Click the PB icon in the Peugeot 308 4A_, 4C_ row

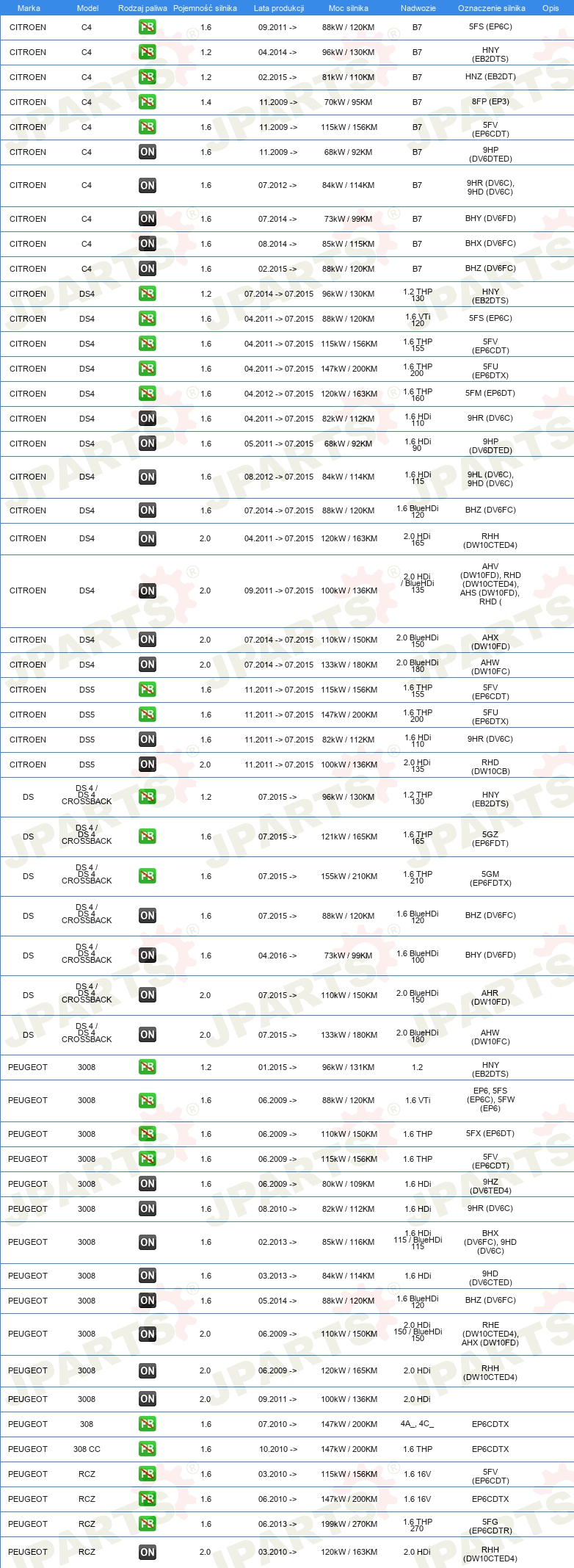tap(147, 1424)
